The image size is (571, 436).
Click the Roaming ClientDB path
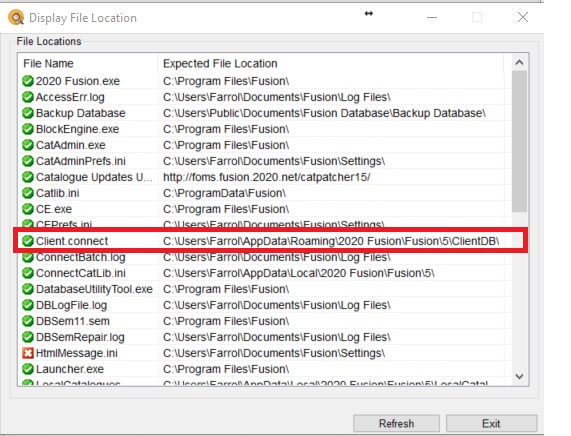(331, 241)
